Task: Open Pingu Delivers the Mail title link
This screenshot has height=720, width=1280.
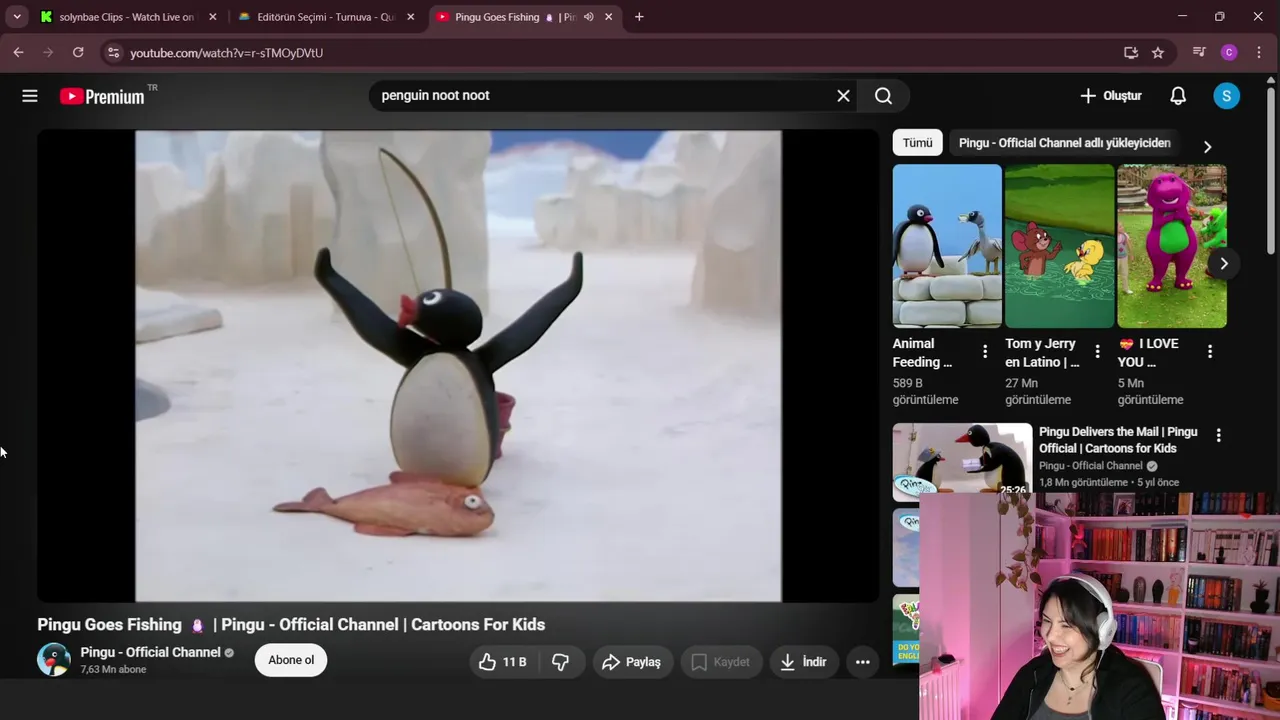Action: click(x=1118, y=440)
